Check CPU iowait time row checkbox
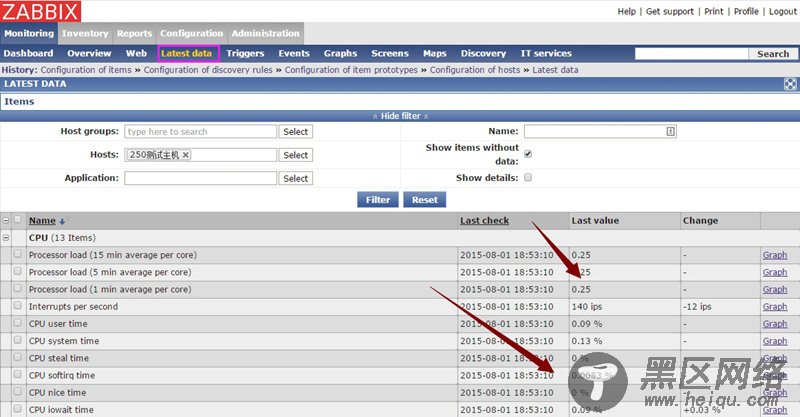 (x=18, y=409)
